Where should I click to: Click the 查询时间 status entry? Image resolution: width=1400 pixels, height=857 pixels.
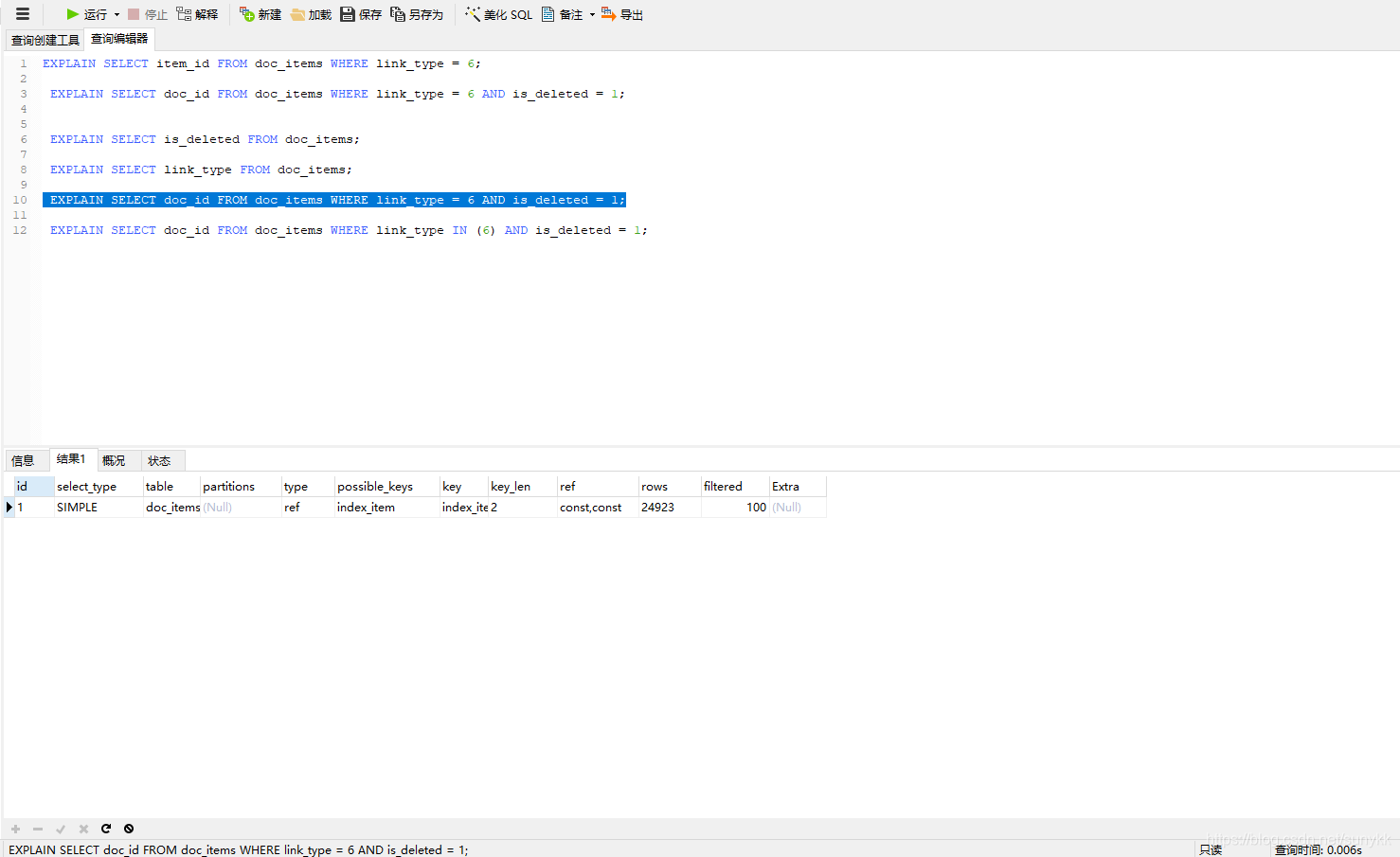(1318, 849)
